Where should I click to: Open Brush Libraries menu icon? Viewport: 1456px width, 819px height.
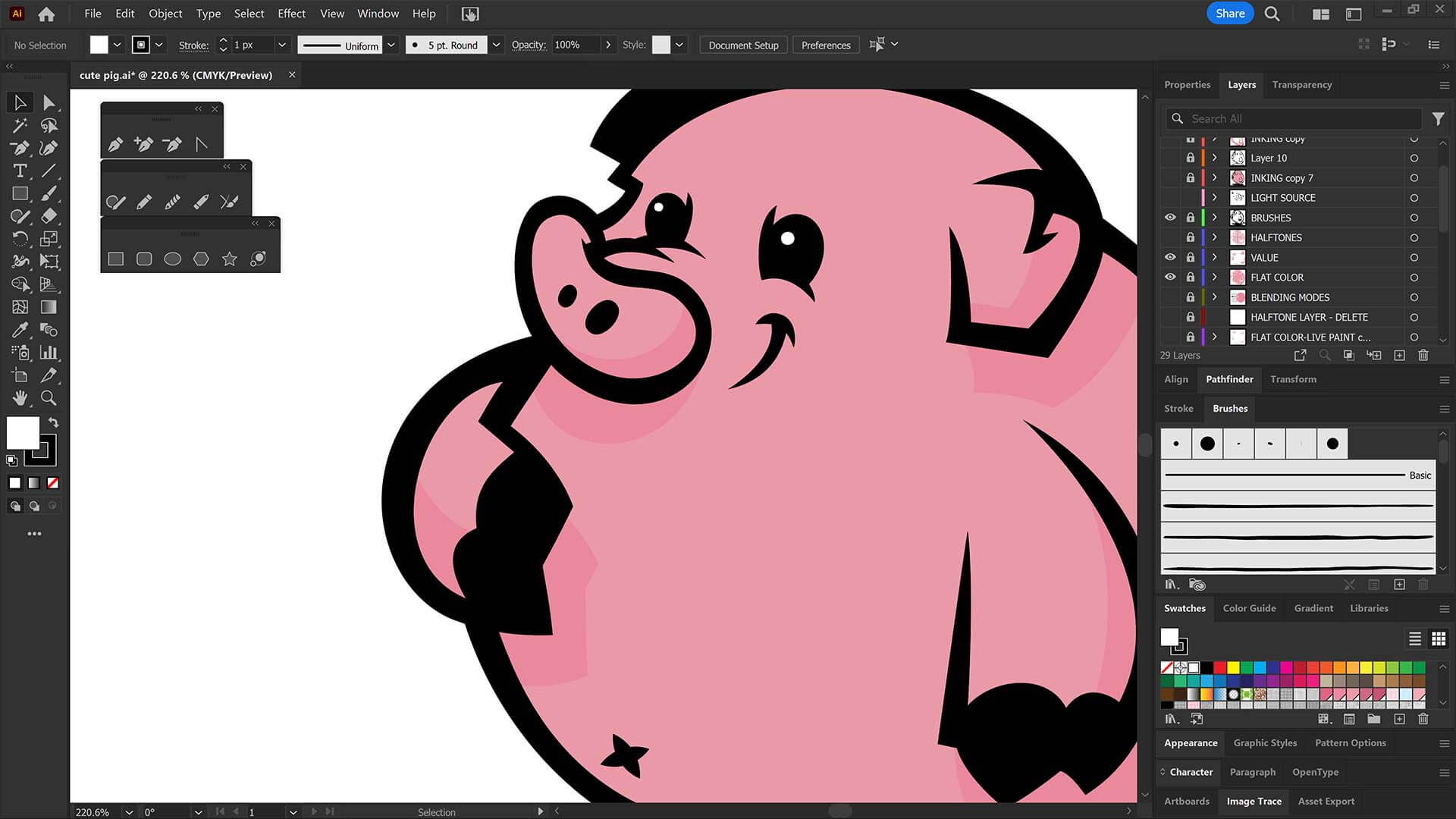(x=1172, y=585)
